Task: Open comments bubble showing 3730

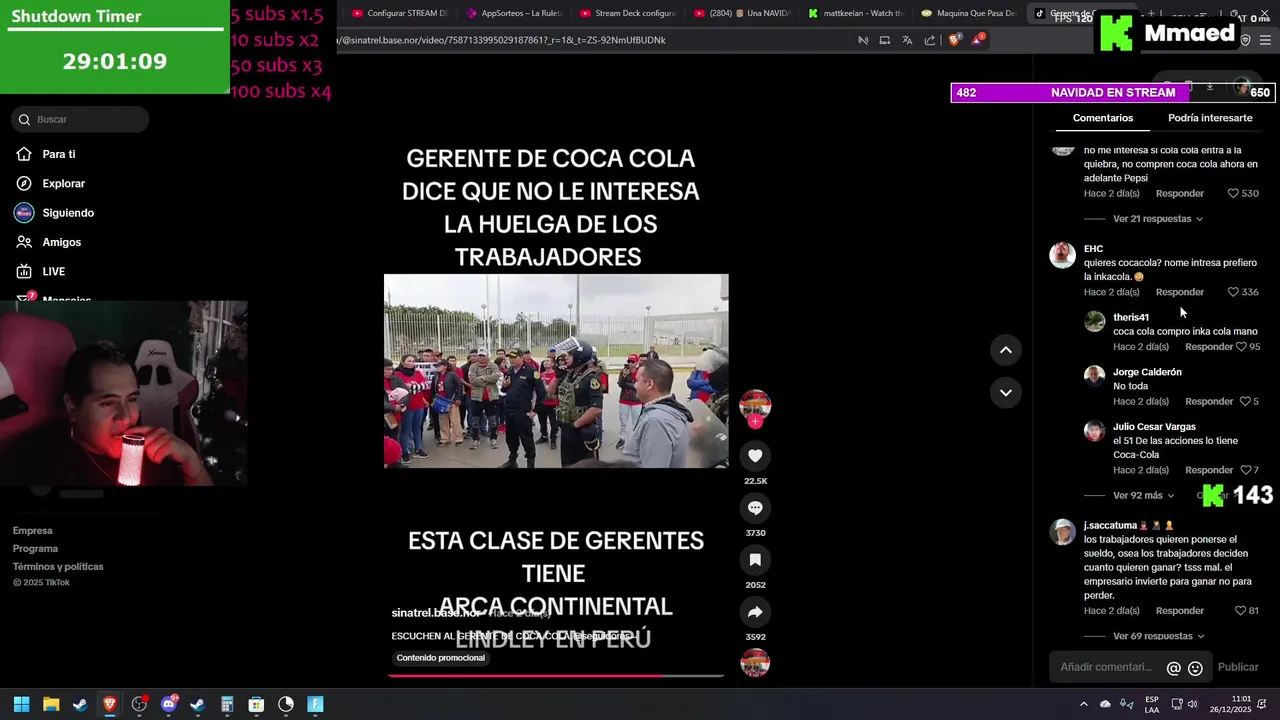Action: pyautogui.click(x=755, y=508)
